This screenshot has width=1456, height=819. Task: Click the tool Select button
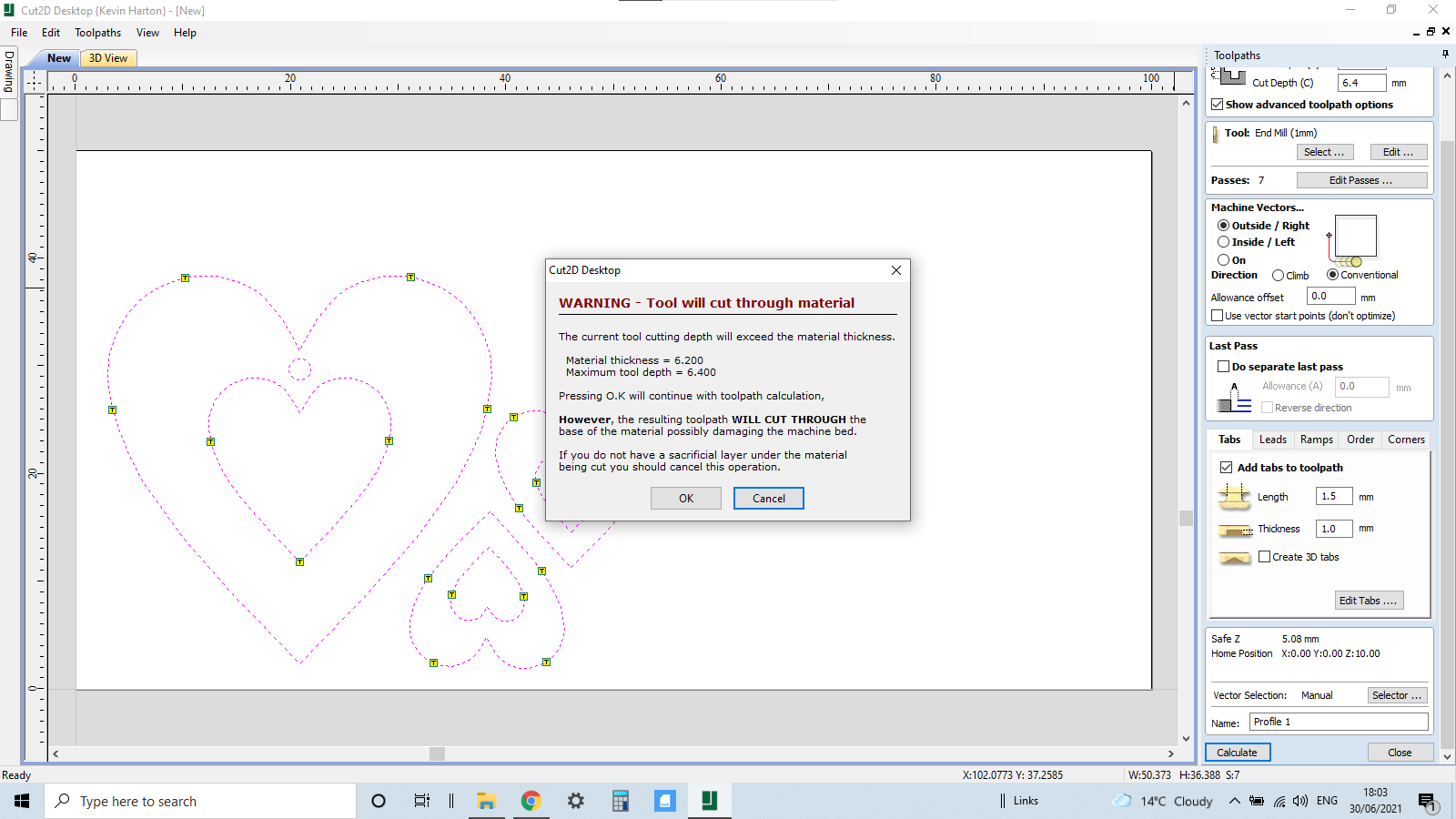tap(1324, 152)
